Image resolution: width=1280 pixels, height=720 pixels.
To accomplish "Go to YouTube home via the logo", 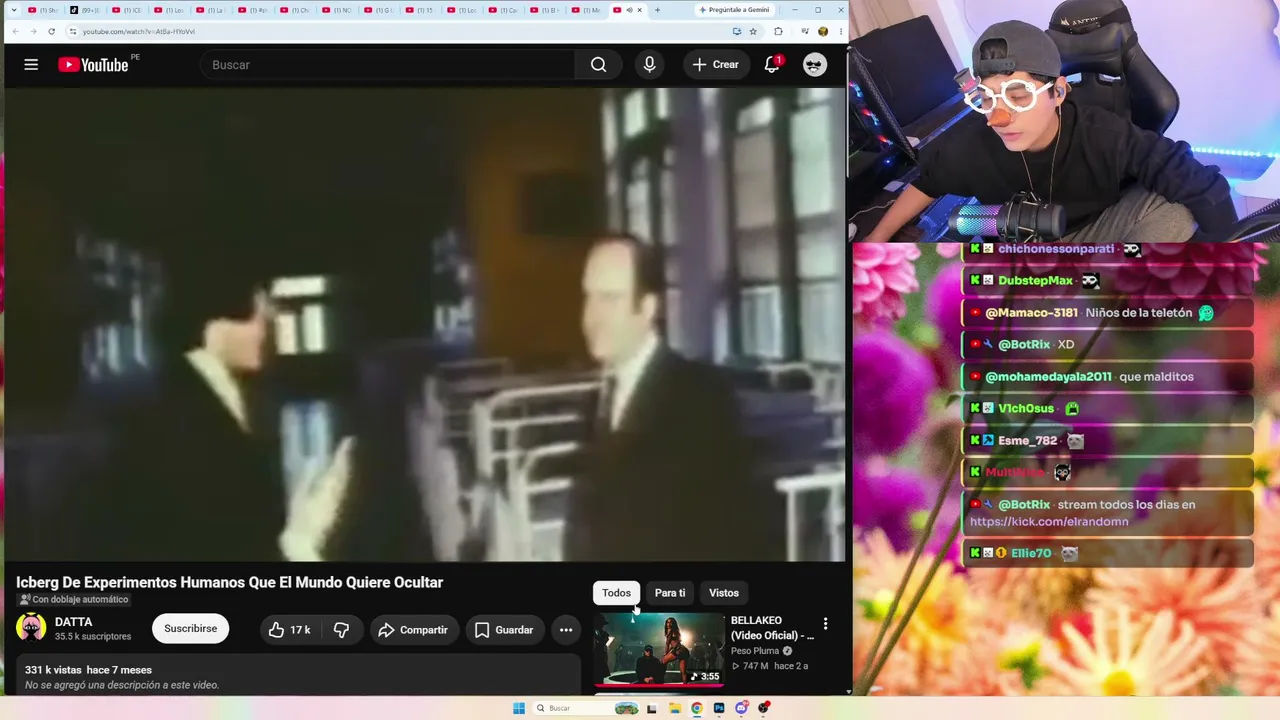I will (93, 65).
